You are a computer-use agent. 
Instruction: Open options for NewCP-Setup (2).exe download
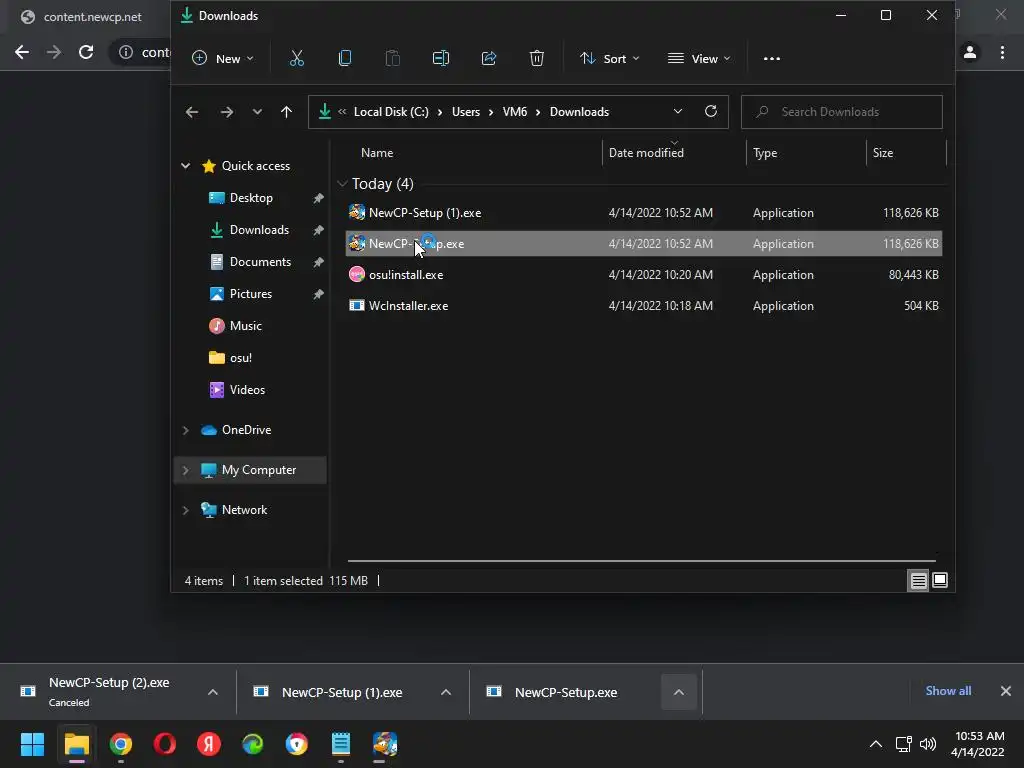213,692
